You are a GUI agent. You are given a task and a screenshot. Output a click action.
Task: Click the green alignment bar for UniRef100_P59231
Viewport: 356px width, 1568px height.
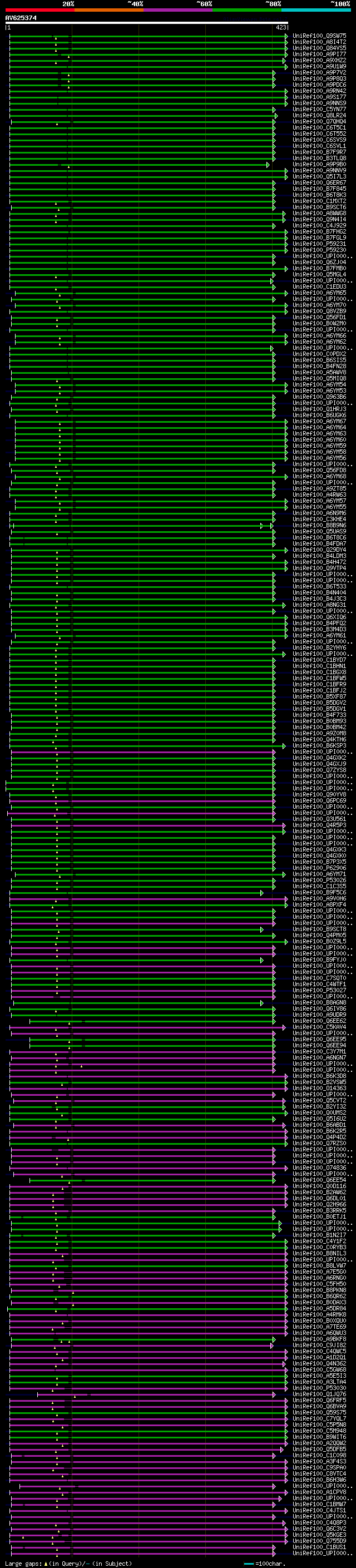coord(149,244)
